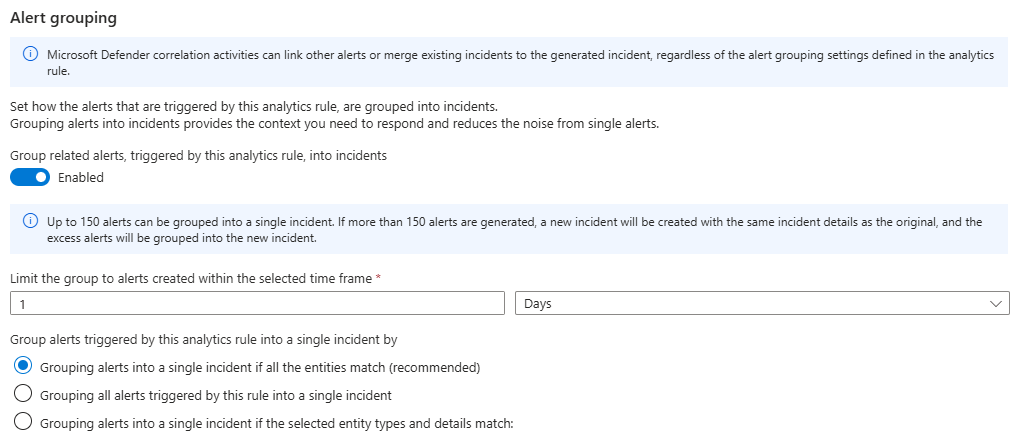Click the 'Group related alerts, triggered by' label
This screenshot has width=1020, height=440.
point(198,155)
